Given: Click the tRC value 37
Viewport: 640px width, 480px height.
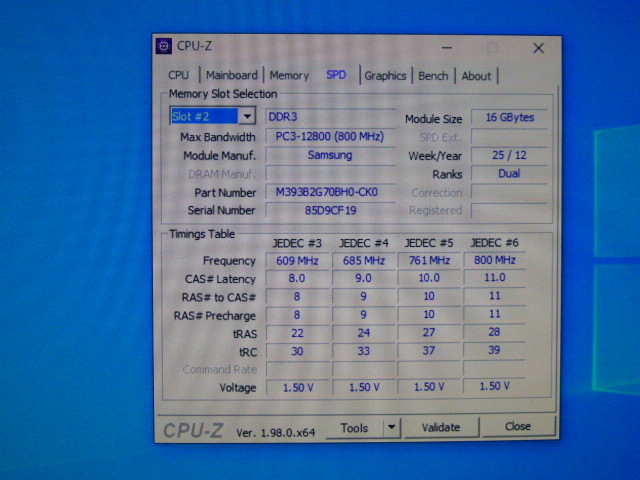Looking at the screenshot, I should point(429,351).
